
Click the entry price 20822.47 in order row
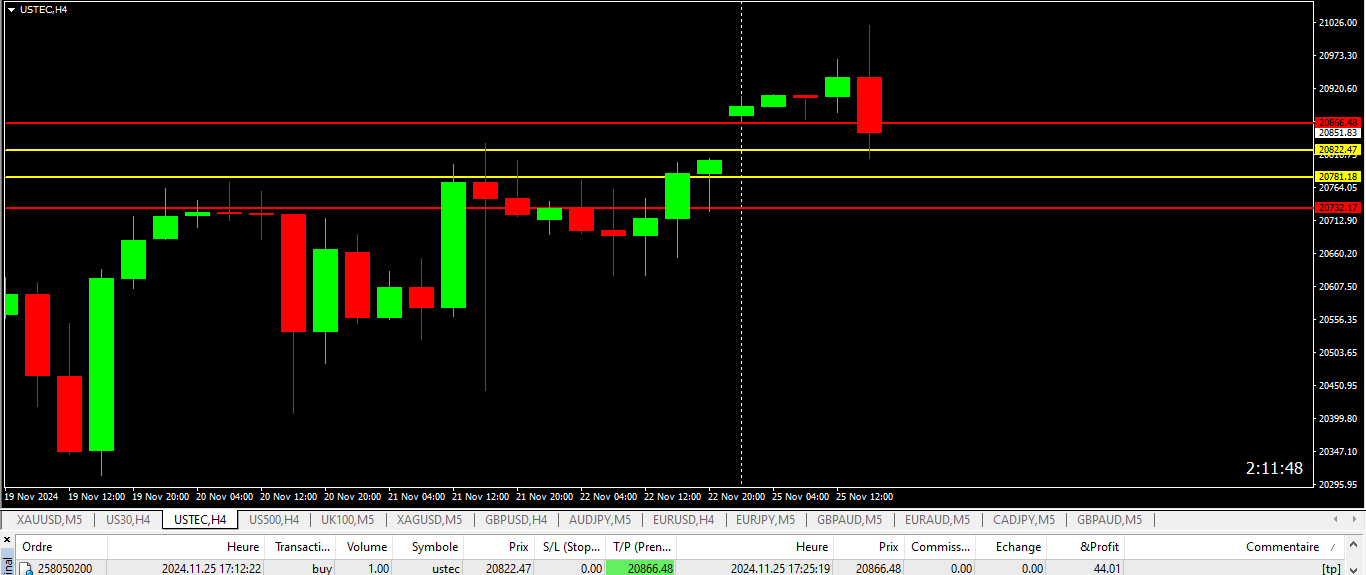[x=508, y=568]
